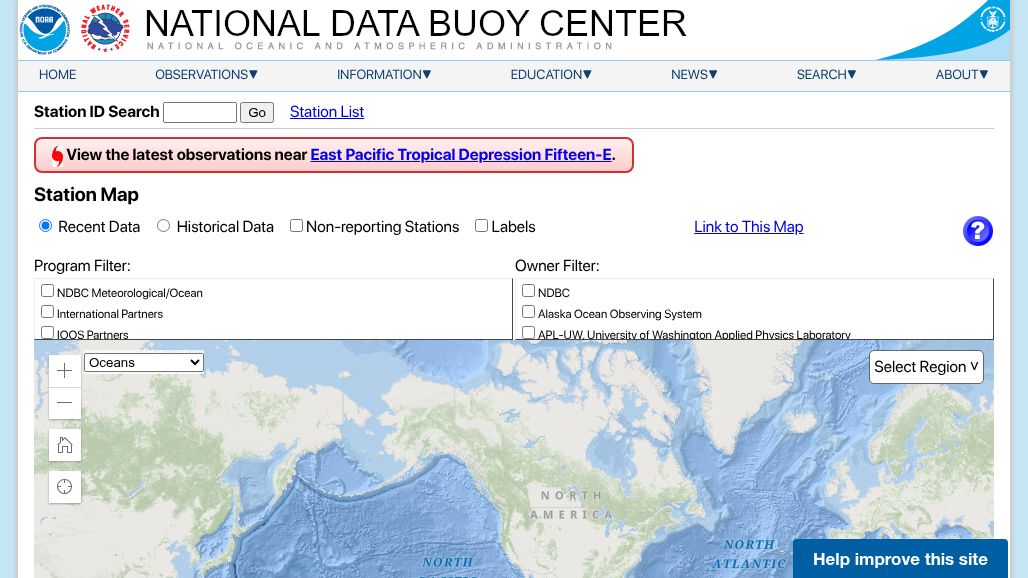The height and width of the screenshot is (578, 1028).
Task: Open the NEWS menu
Action: [x=694, y=75]
